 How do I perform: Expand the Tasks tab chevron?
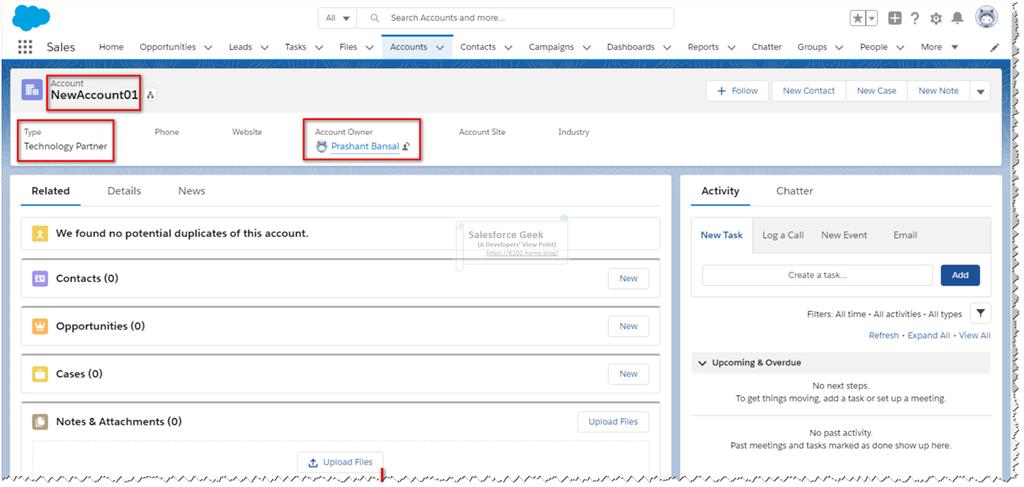point(319,48)
